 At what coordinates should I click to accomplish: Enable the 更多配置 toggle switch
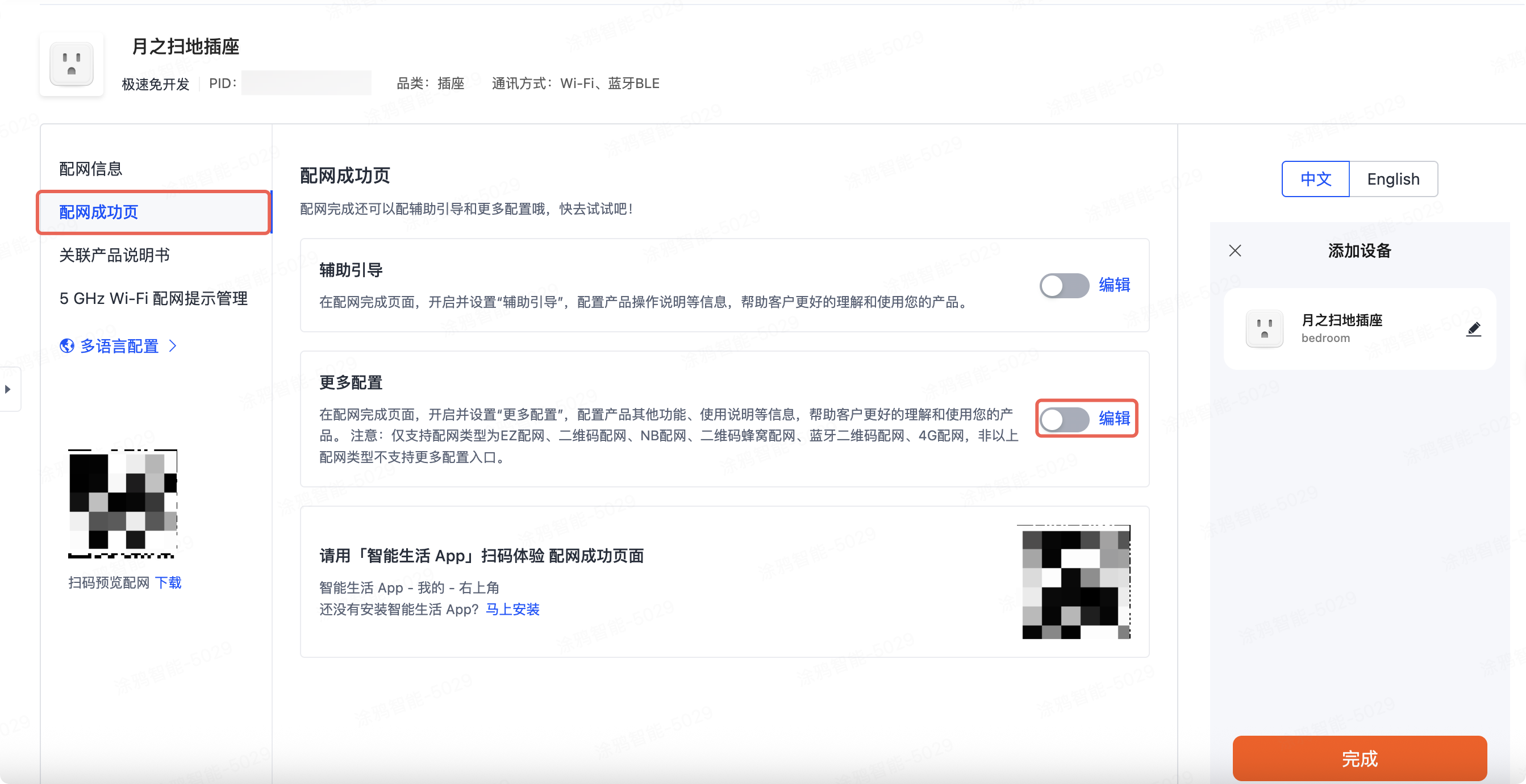click(x=1065, y=419)
